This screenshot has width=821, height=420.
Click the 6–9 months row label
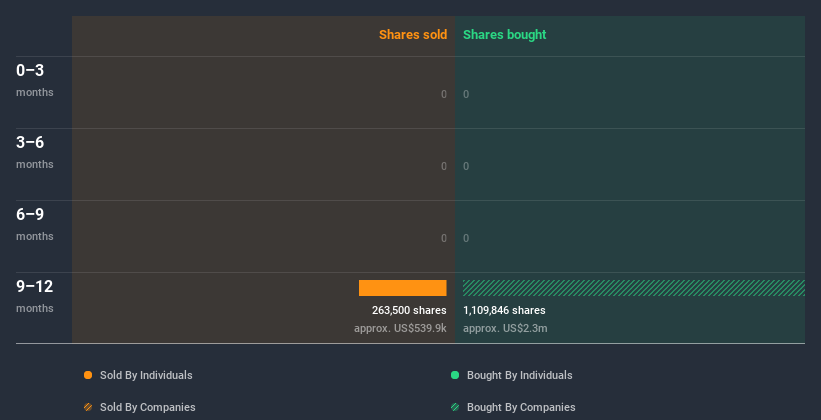click(35, 224)
